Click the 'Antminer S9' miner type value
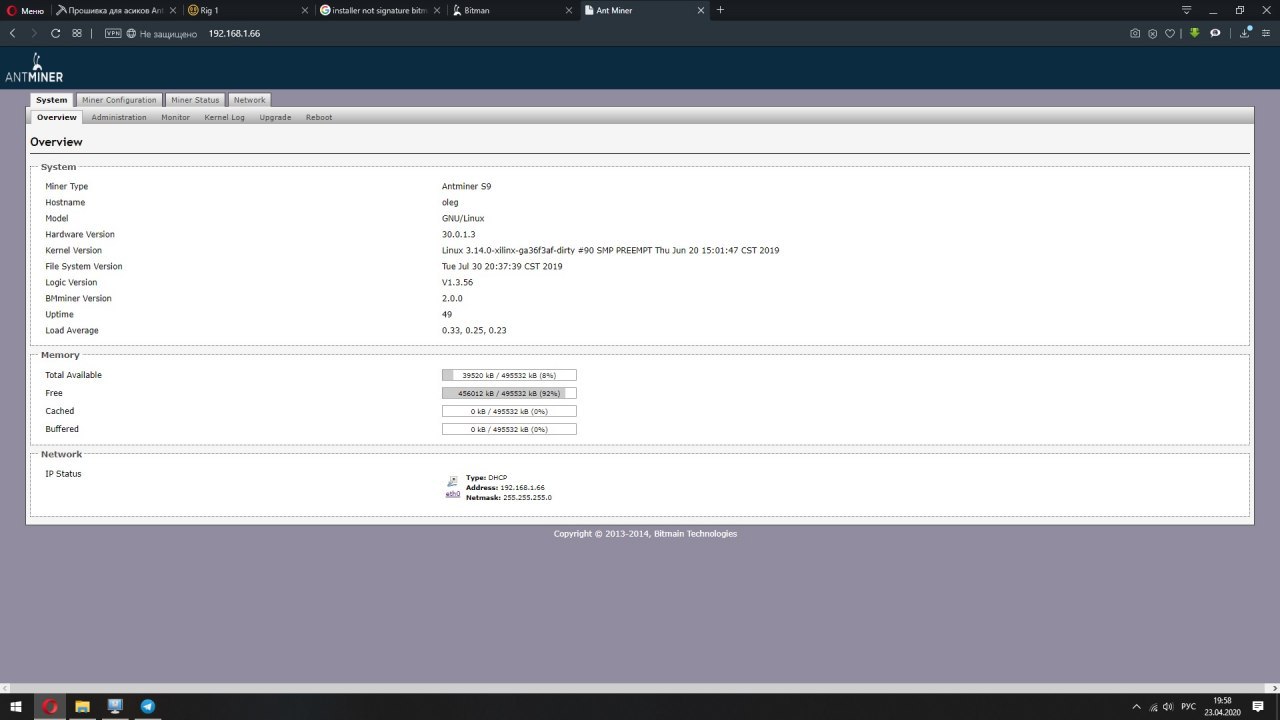Screen dimensions: 1280x720 [x=467, y=186]
